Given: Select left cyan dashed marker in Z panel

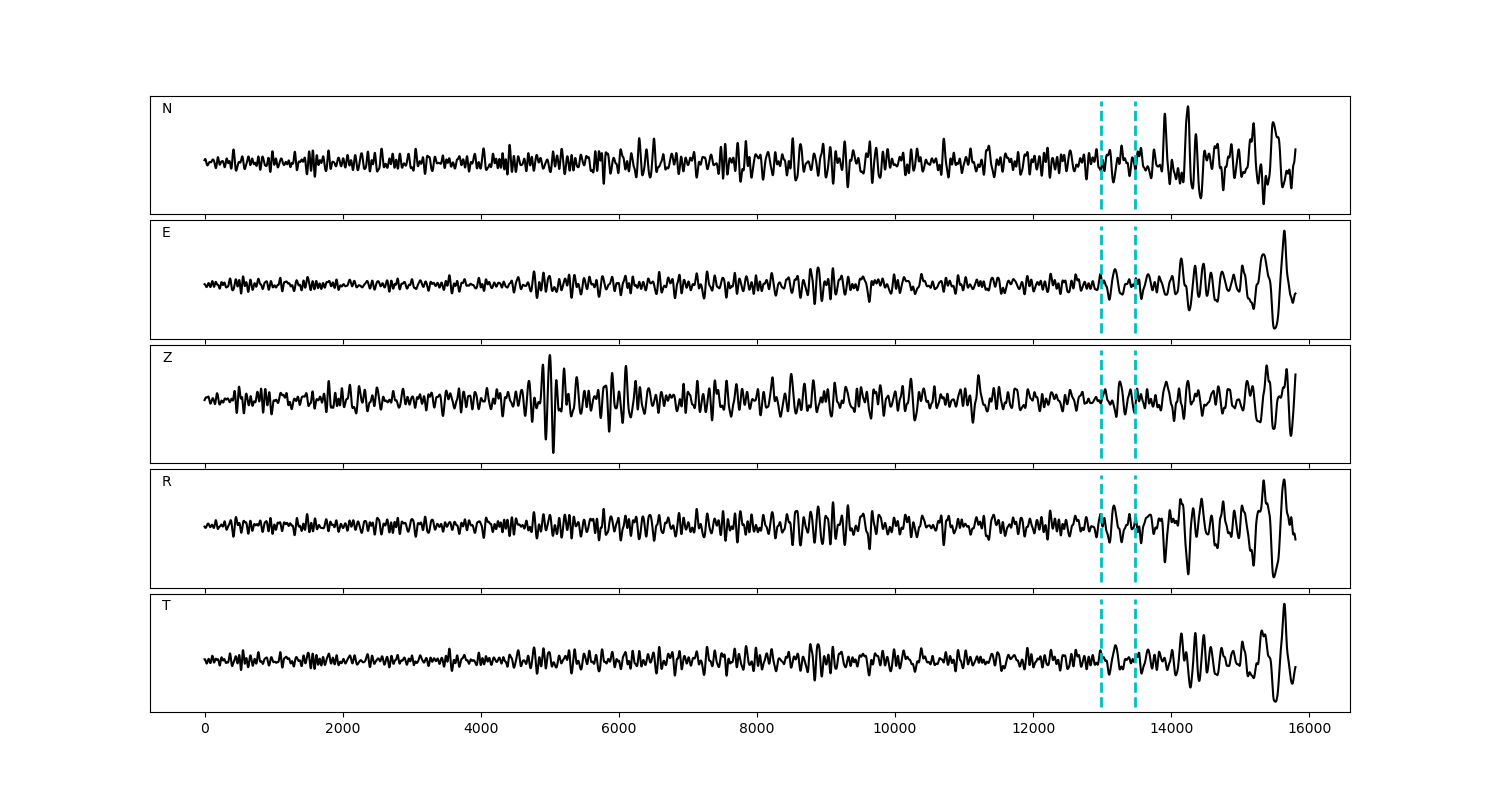Looking at the screenshot, I should 1101,430.
